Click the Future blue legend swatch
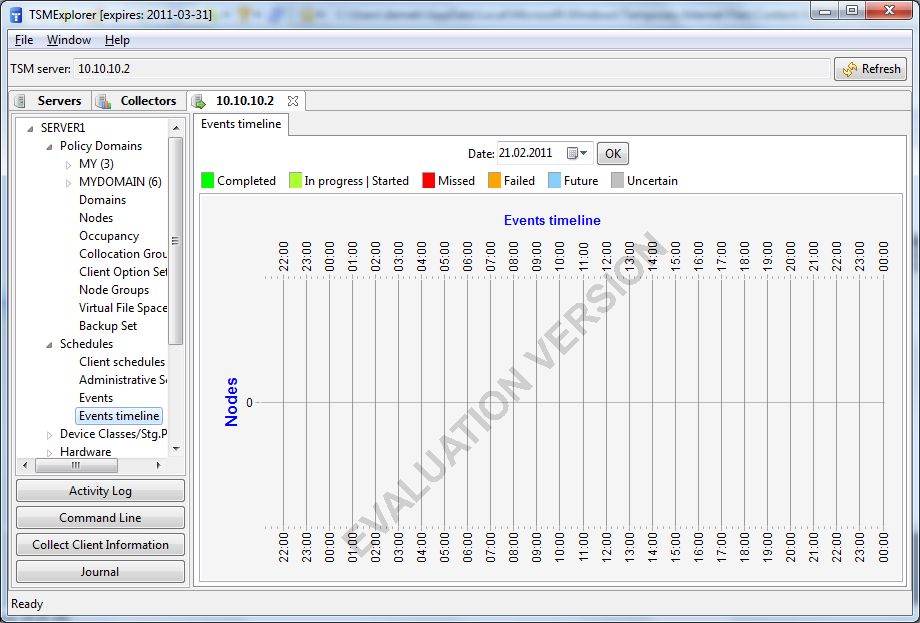This screenshot has width=920, height=623. [x=554, y=181]
